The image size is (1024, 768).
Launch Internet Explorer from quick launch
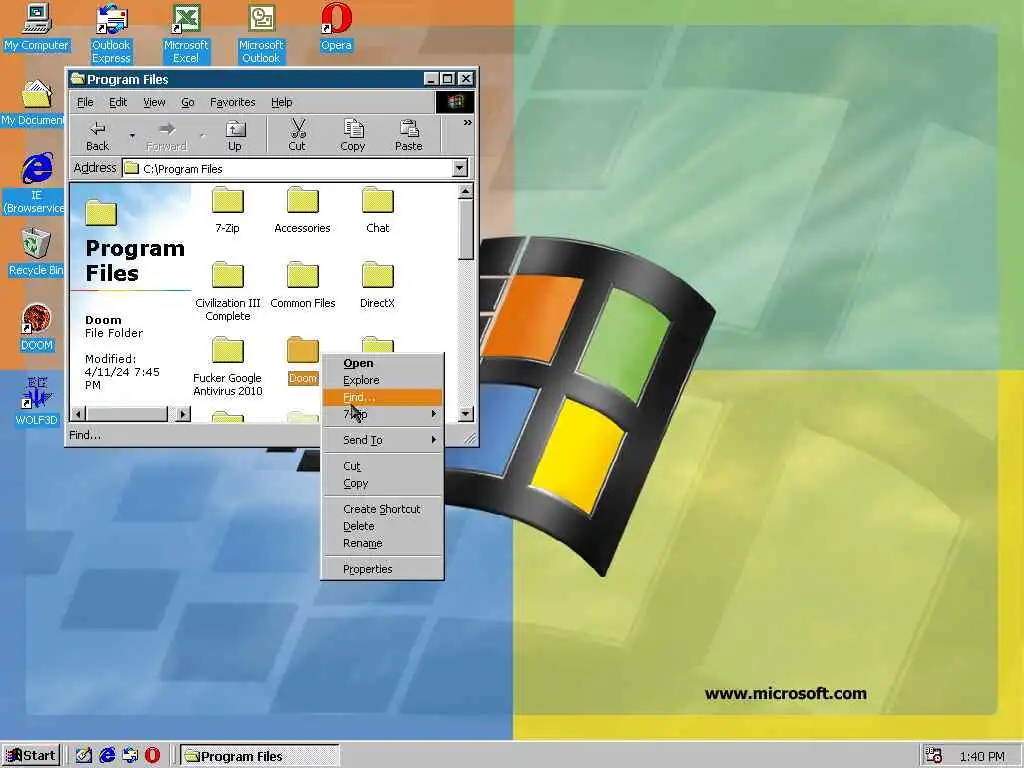[x=107, y=756]
